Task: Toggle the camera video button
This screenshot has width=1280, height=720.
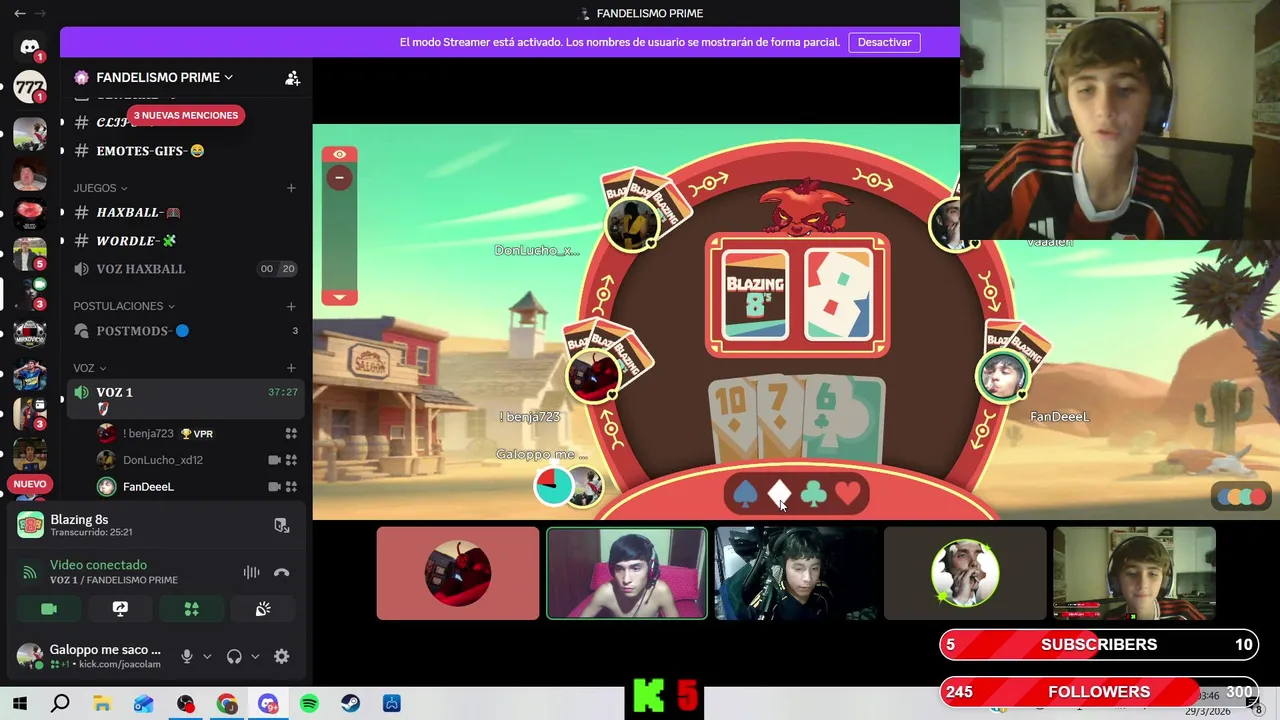Action: point(49,609)
